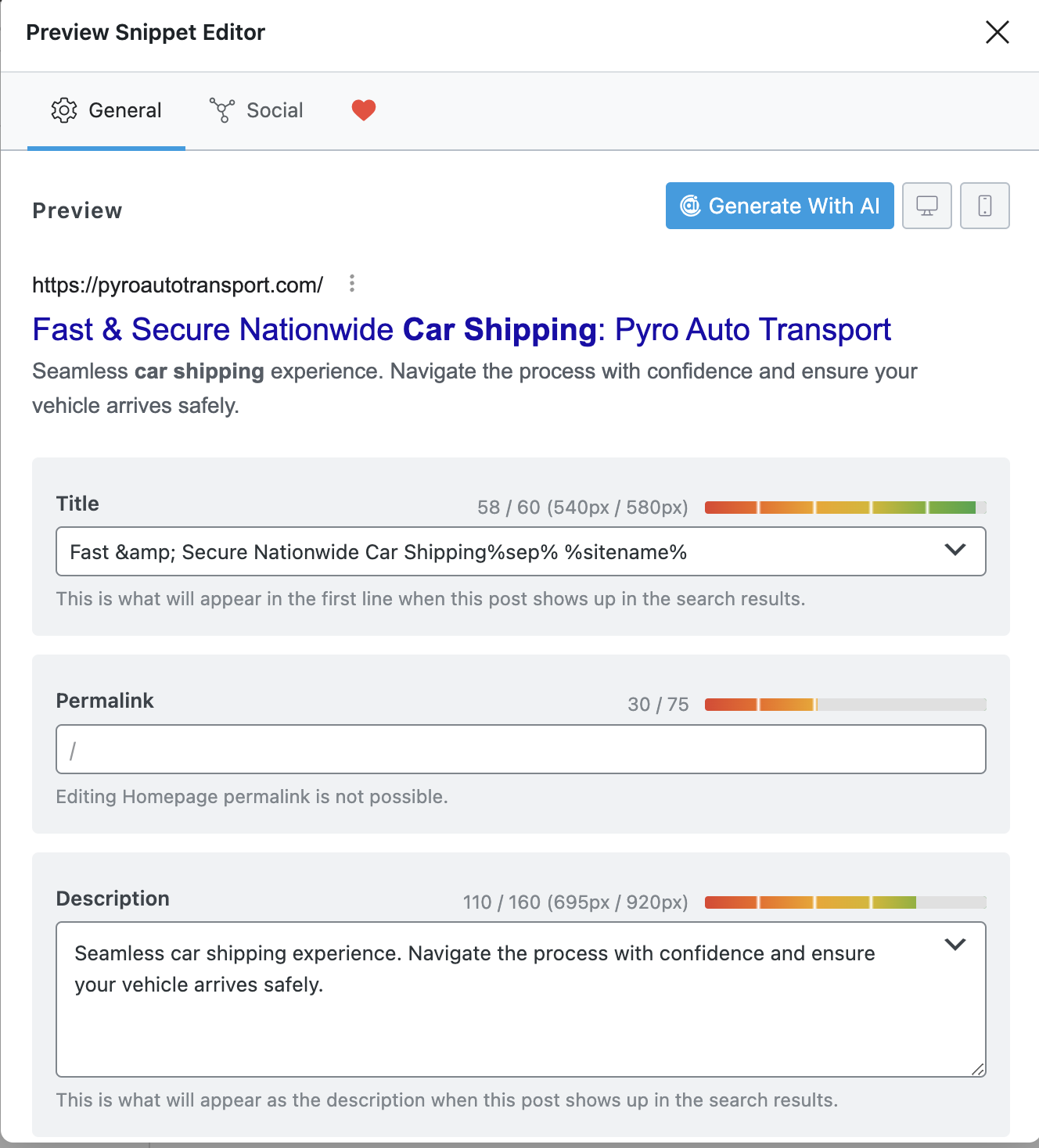The width and height of the screenshot is (1039, 1148).
Task: Click the desktop preview icon
Action: point(926,206)
